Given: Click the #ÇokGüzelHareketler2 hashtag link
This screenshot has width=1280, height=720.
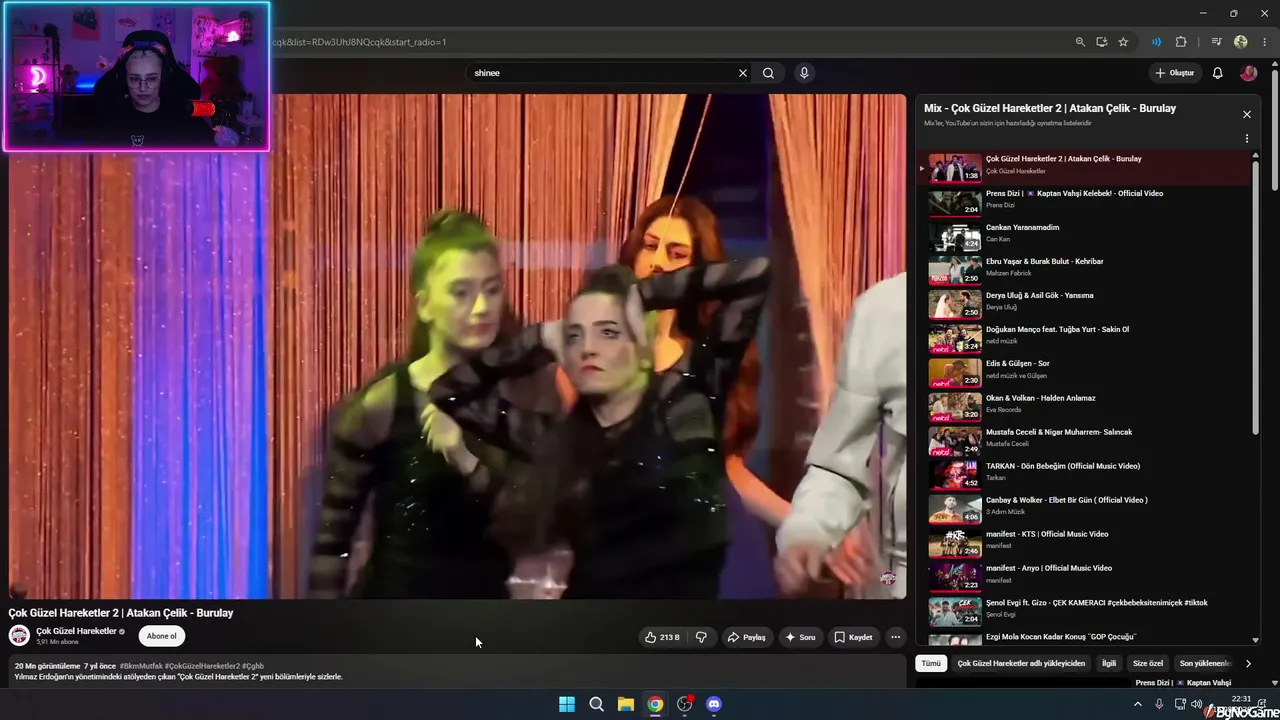Looking at the screenshot, I should [202, 666].
